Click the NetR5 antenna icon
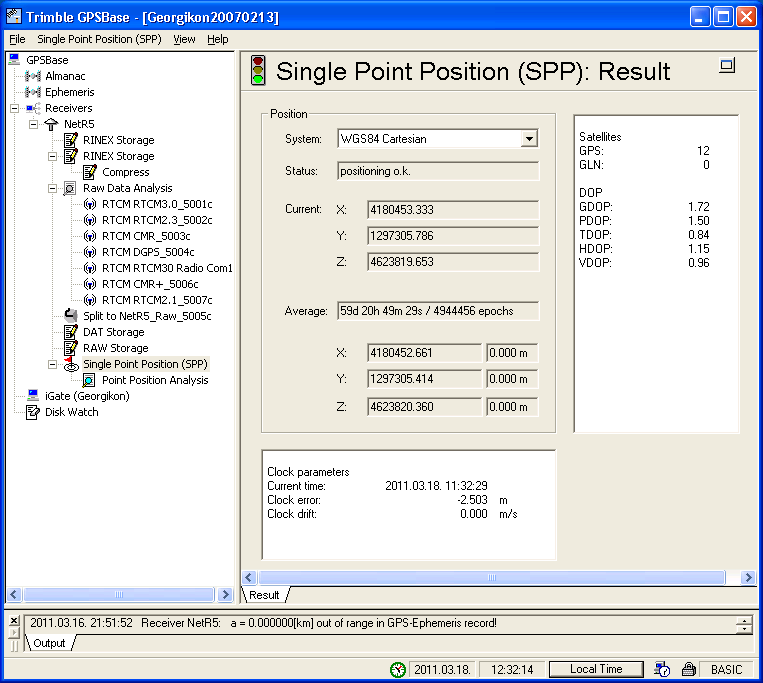The height and width of the screenshot is (683, 763). pos(51,124)
